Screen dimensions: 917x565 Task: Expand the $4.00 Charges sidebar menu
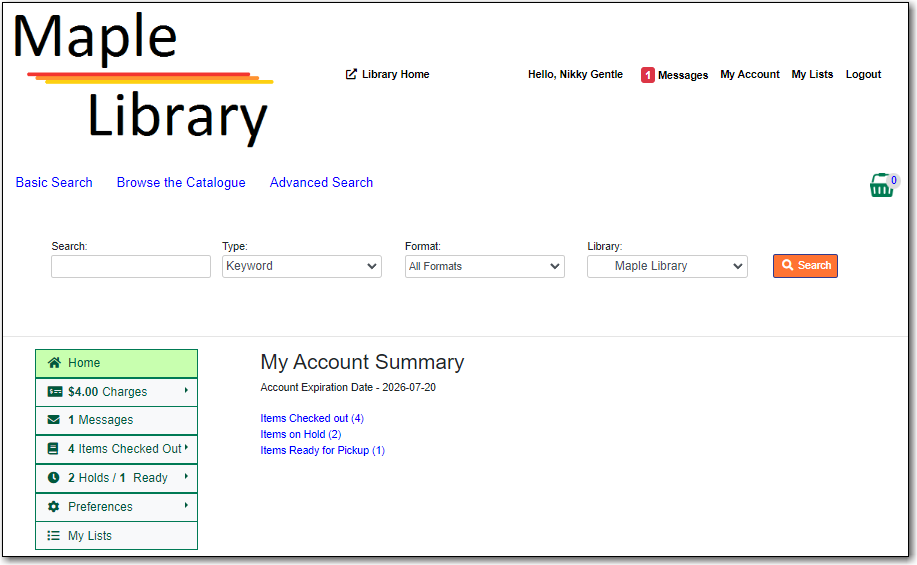coord(116,392)
